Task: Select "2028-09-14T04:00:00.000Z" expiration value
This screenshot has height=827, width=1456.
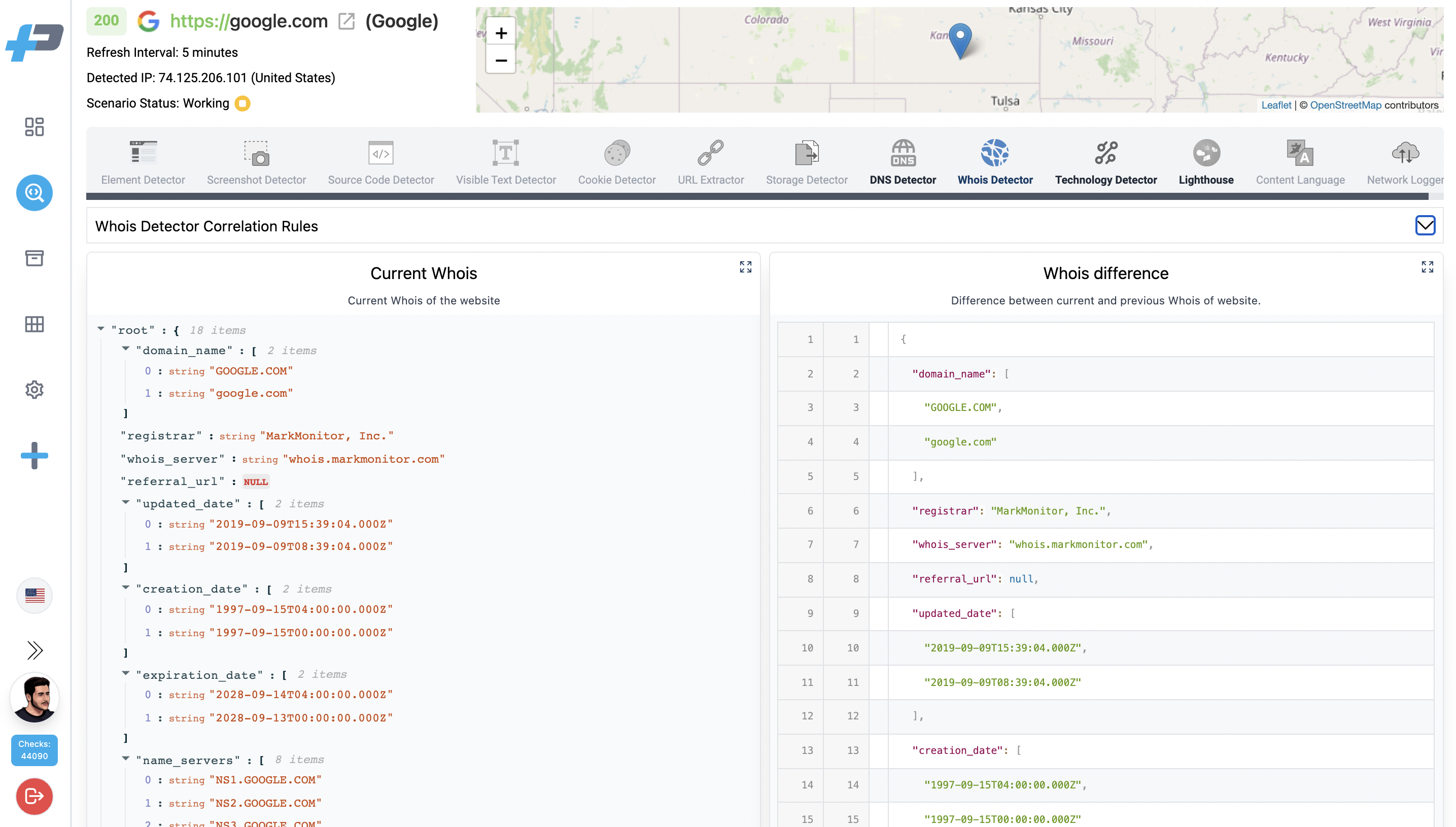Action: (301, 695)
